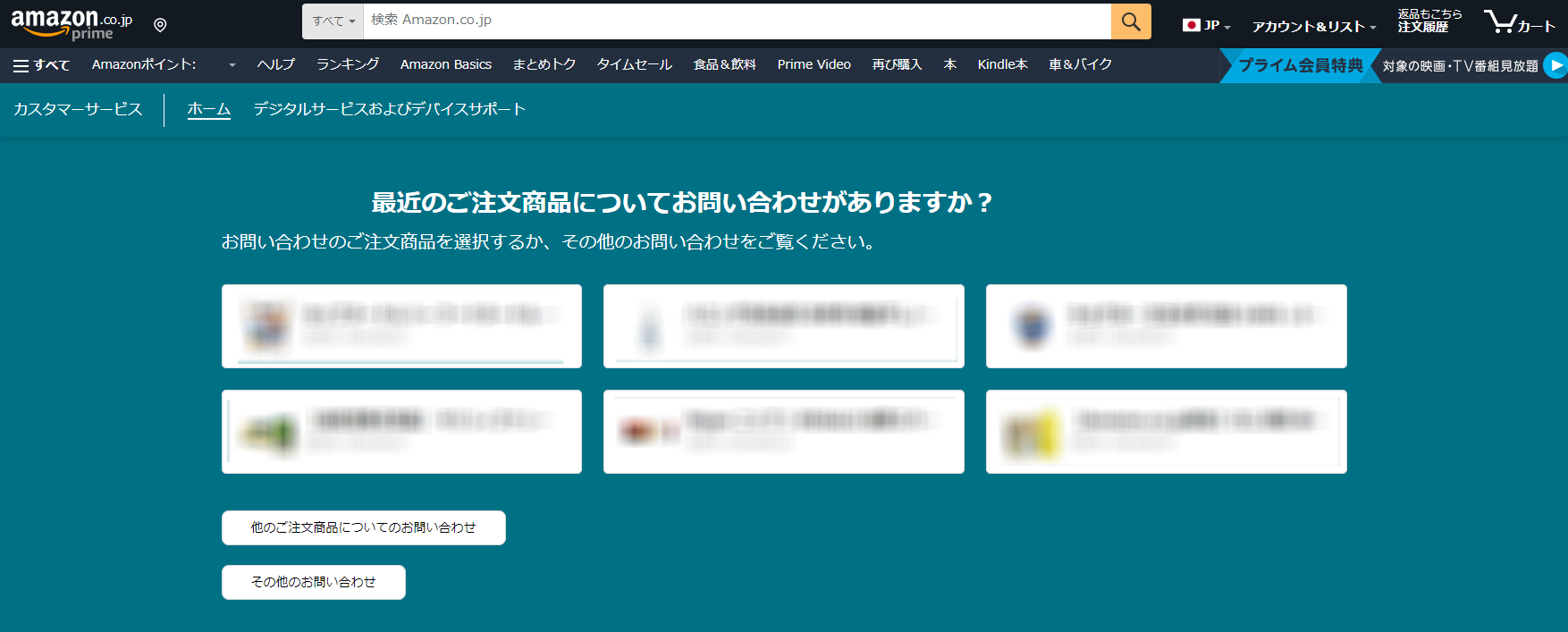Expand the Amazonポイント dropdown arrow

(232, 65)
